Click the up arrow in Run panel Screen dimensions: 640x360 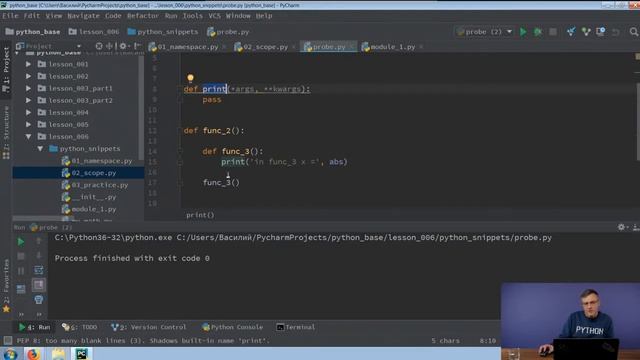[x=38, y=241]
